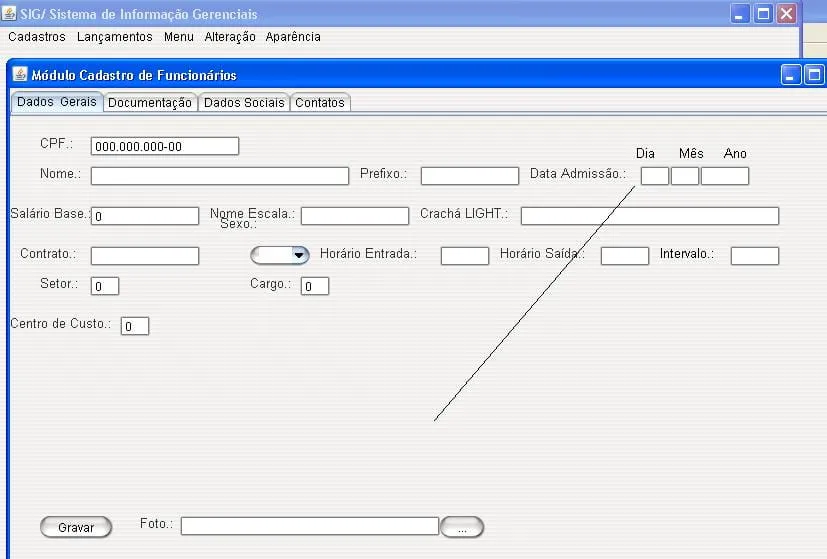Switch to the Dados Sociais tab
This screenshot has width=827, height=559.
point(244,102)
